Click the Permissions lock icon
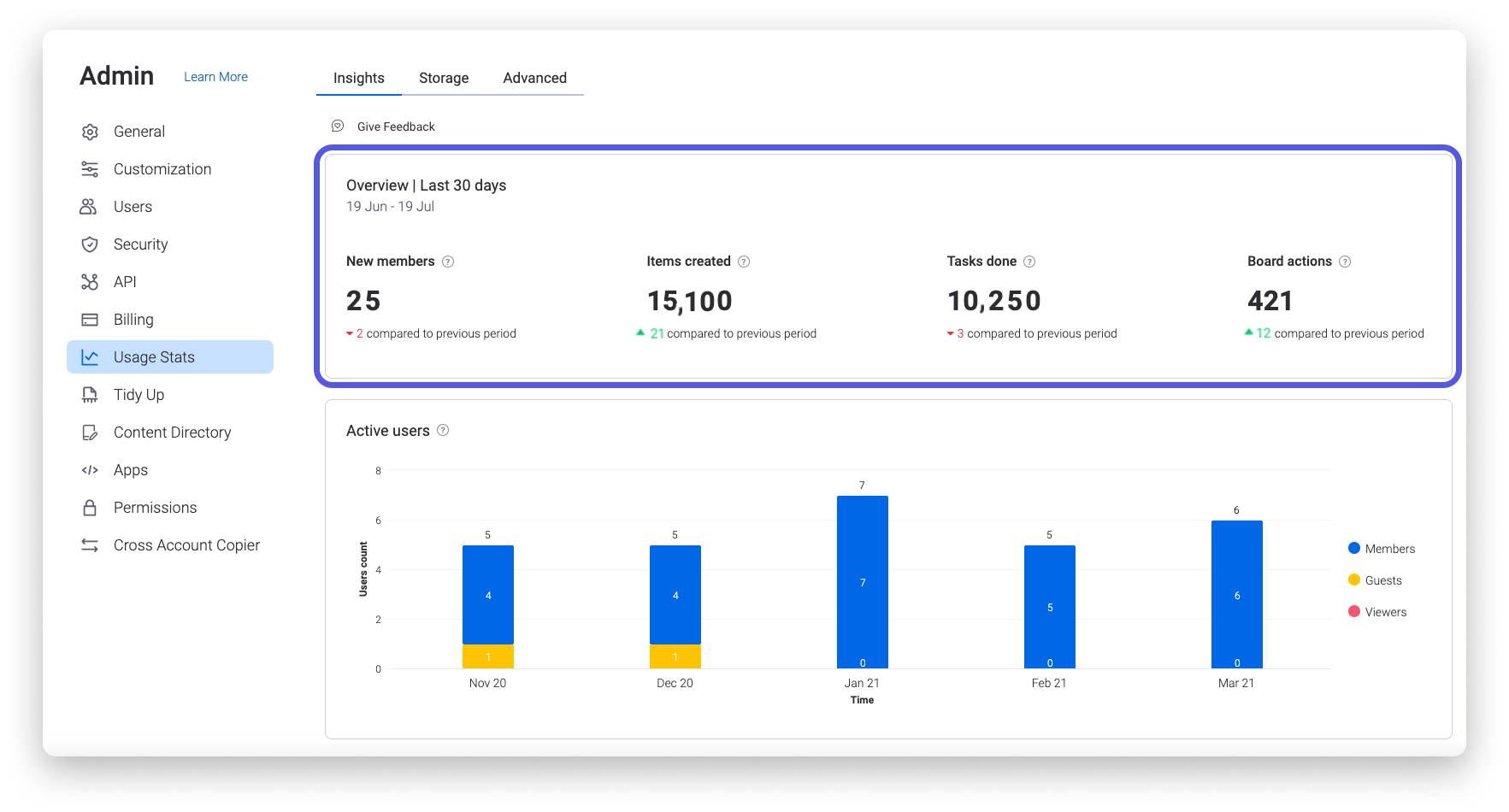Viewport: 1509px width, 812px height. (x=90, y=508)
